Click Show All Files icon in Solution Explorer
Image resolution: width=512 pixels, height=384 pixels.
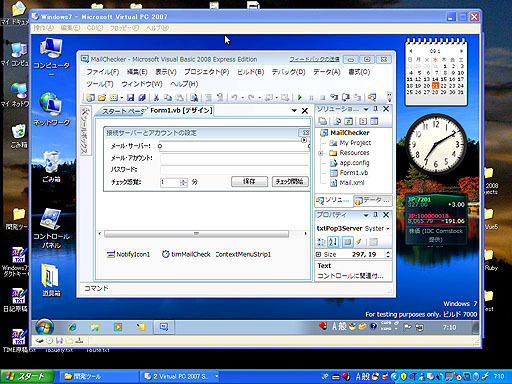[337, 121]
